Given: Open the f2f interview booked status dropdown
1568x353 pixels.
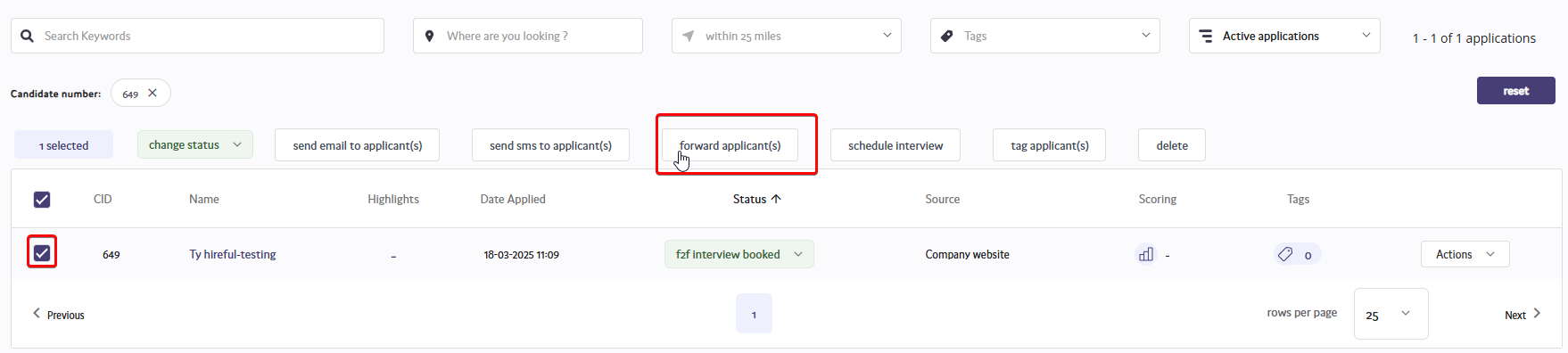Looking at the screenshot, I should [739, 254].
